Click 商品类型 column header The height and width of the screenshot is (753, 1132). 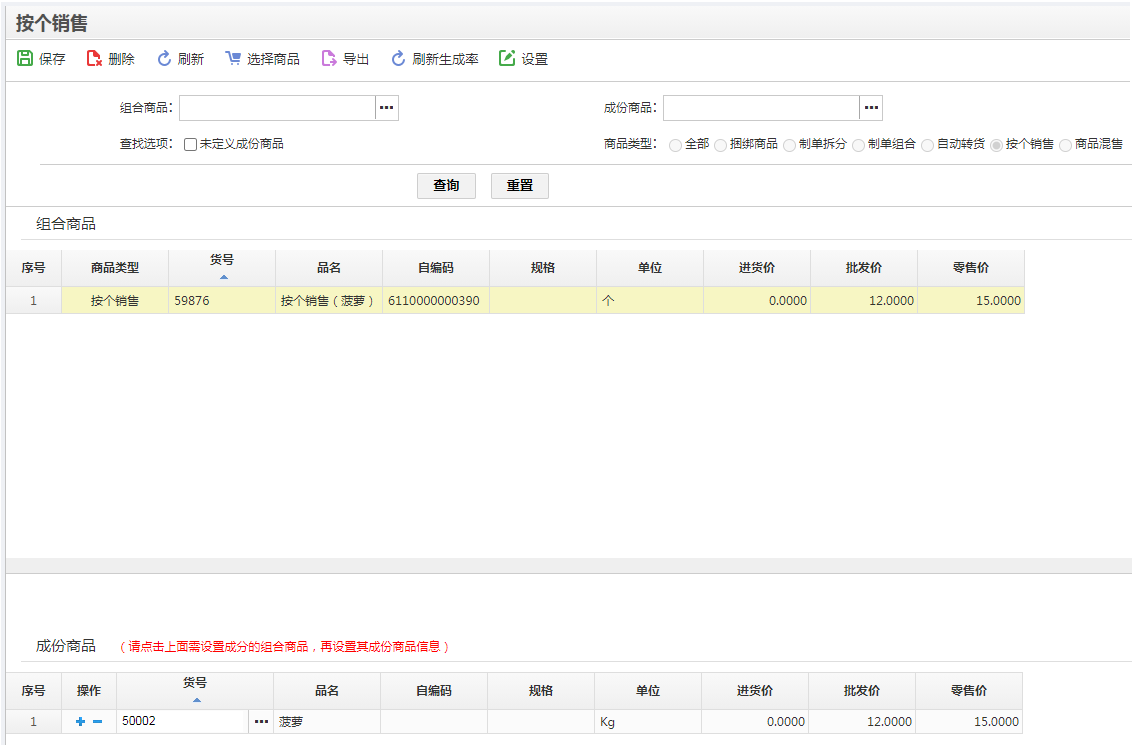coord(115,268)
